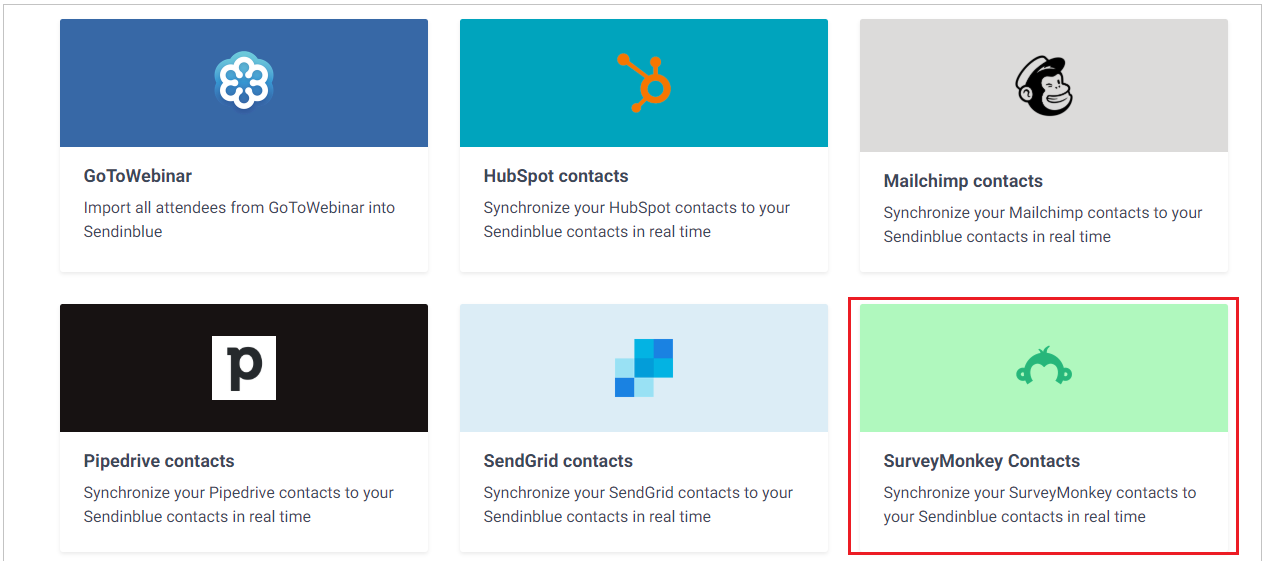Select the Mailchimp contacts title
1267x561 pixels.
click(963, 181)
